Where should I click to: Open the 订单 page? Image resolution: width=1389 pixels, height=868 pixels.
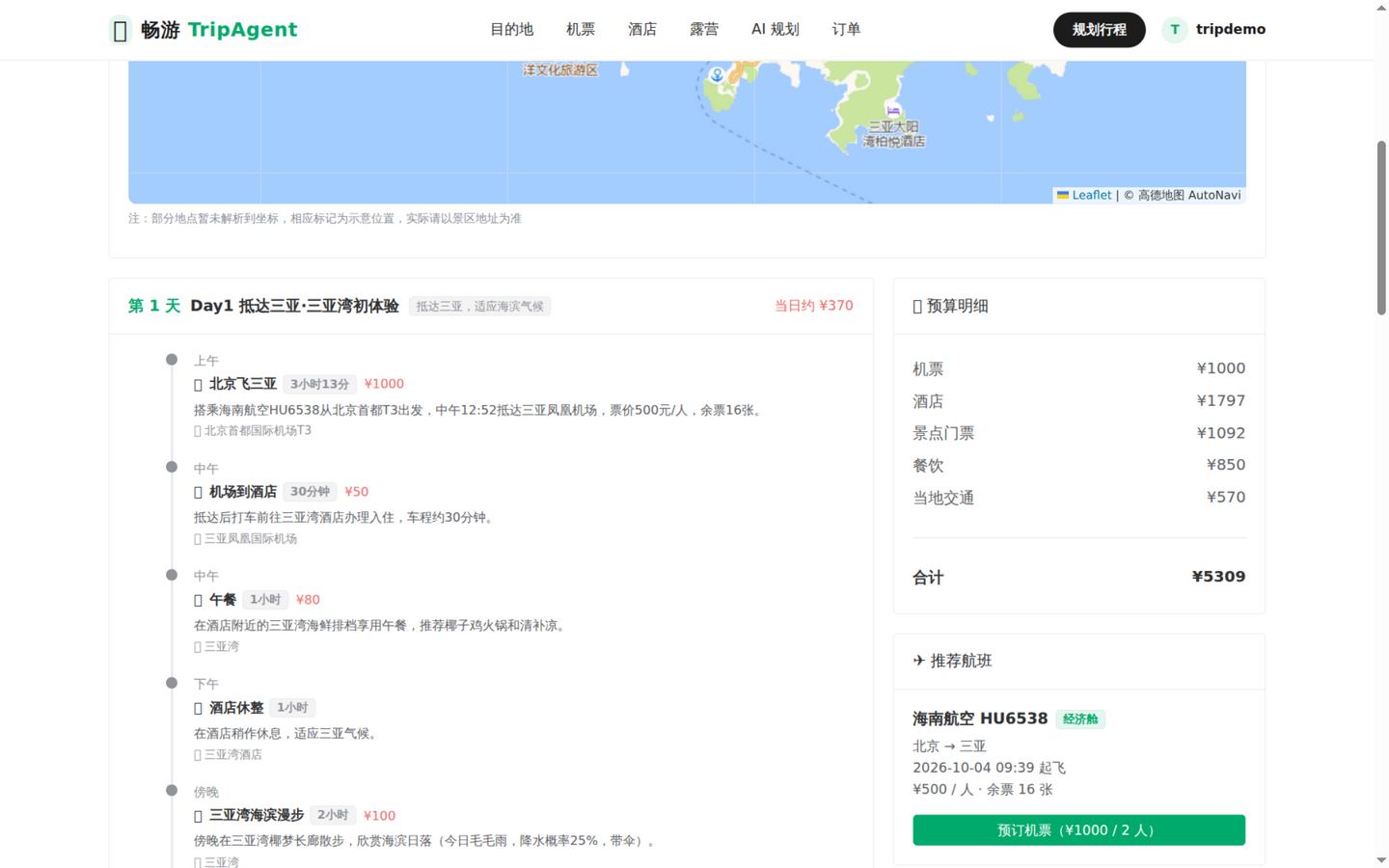846,30
